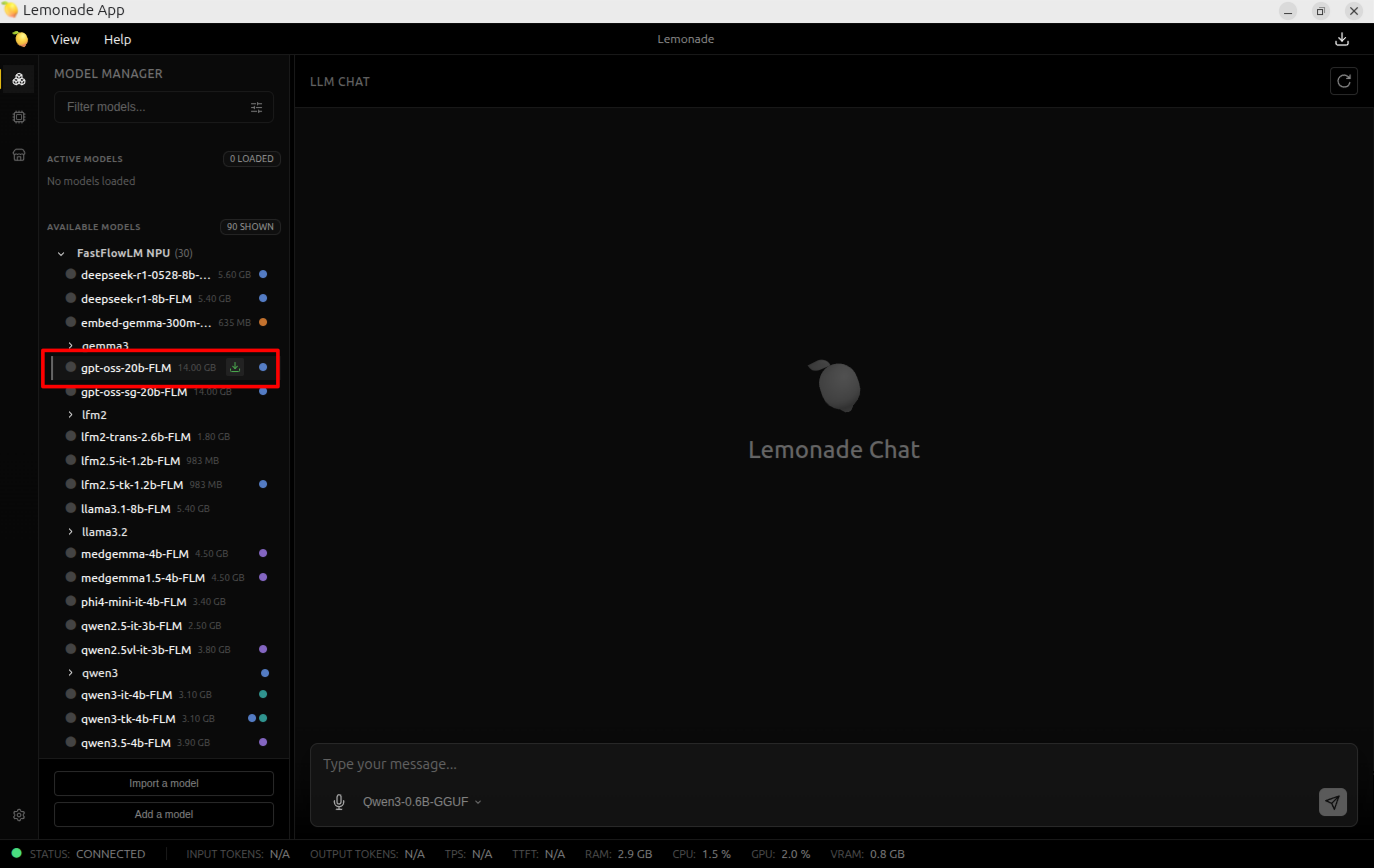The image size is (1374, 868).
Task: Expand the gemma3 model group
Action: click(x=71, y=345)
